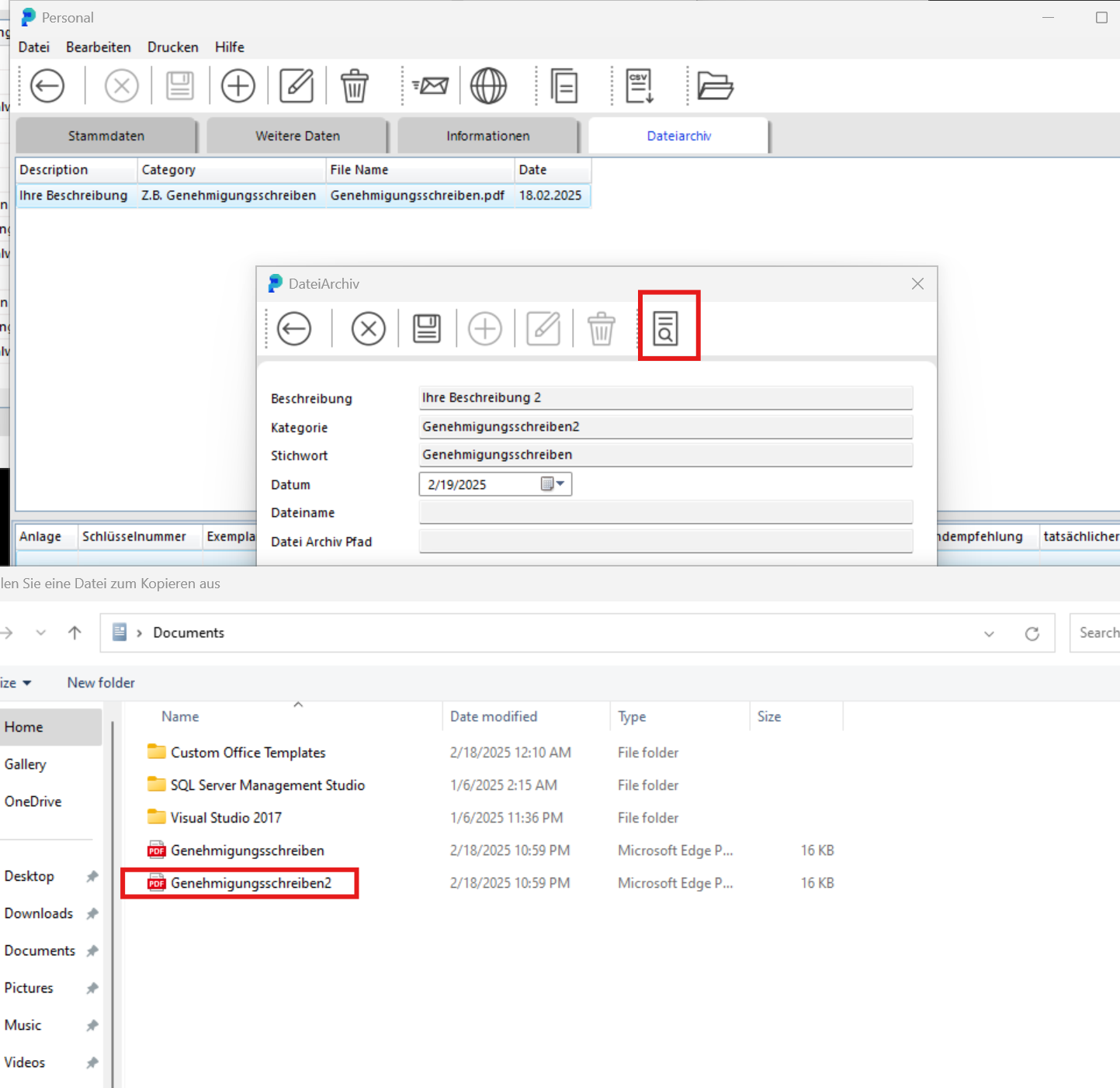Click the add plus icon in Personal toolbar
This screenshot has width=1120, height=1088.
tap(238, 86)
